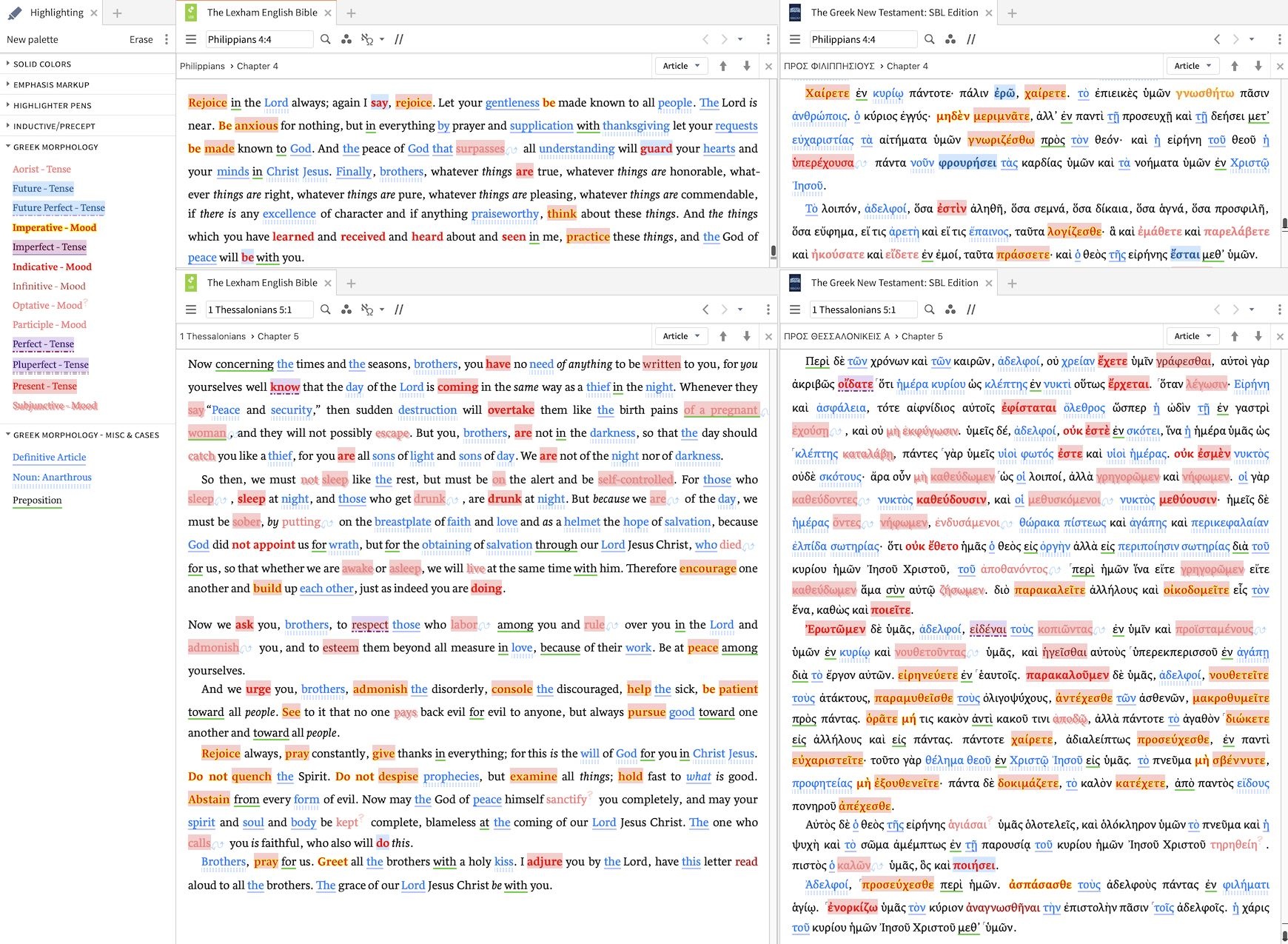This screenshot has width=1288, height=944.
Task: Apply Preposition highlight style
Action: [x=37, y=500]
